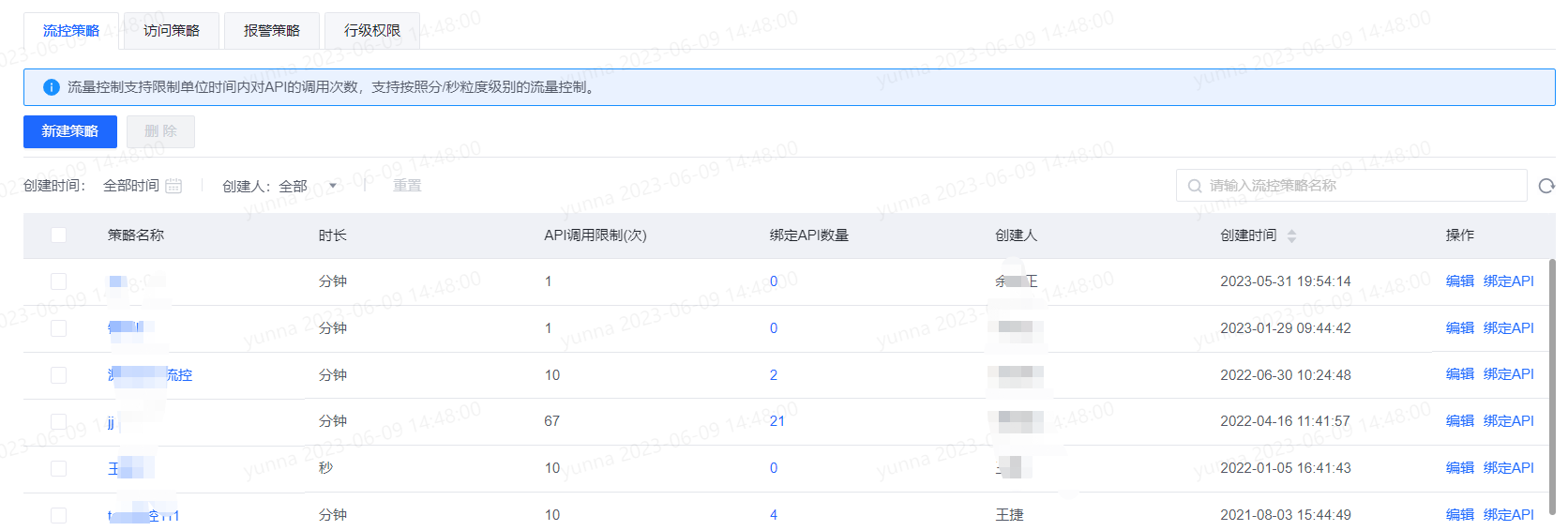Focus the 请输入流控策略名称 search field
The height and width of the screenshot is (531, 1568).
(x=1351, y=186)
